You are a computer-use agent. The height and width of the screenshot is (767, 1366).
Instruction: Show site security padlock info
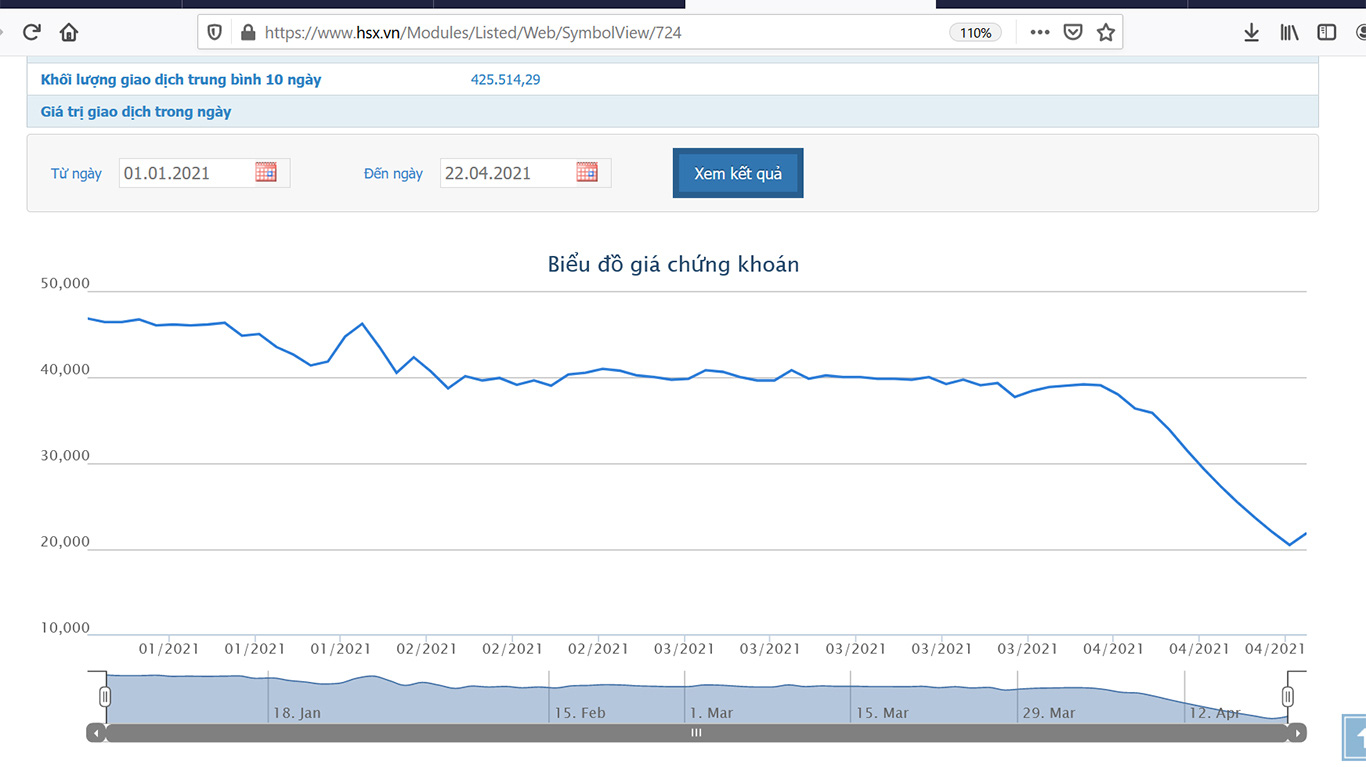[x=248, y=32]
